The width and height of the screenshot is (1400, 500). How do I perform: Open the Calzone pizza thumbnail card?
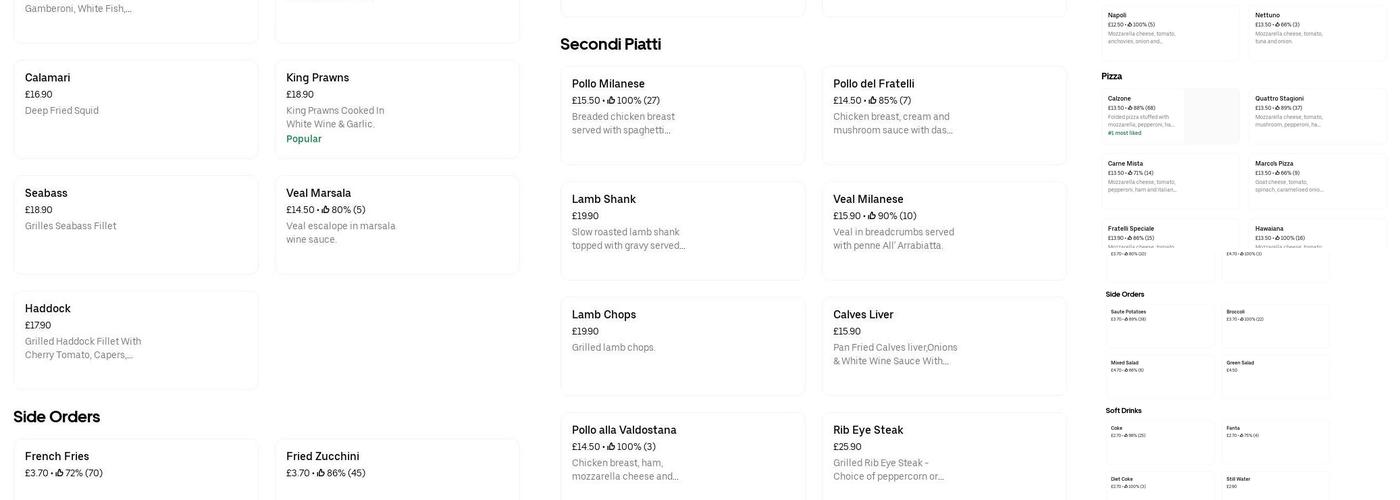(x=1170, y=116)
